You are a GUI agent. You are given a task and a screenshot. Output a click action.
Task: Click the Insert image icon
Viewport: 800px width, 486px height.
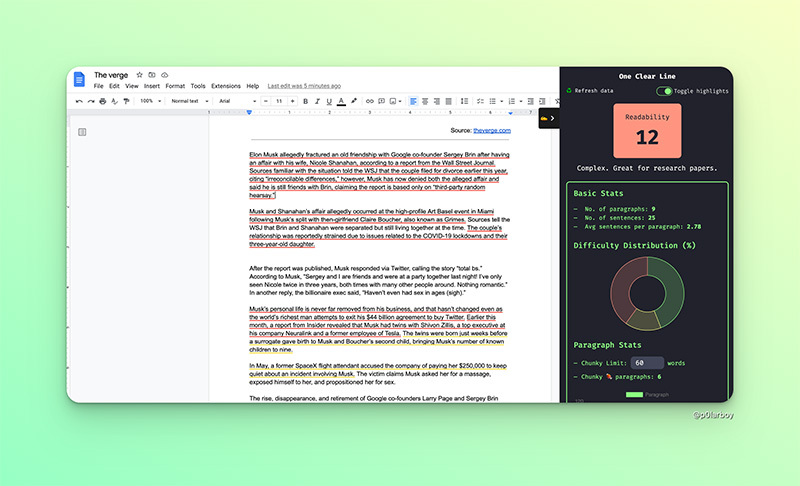[x=393, y=101]
